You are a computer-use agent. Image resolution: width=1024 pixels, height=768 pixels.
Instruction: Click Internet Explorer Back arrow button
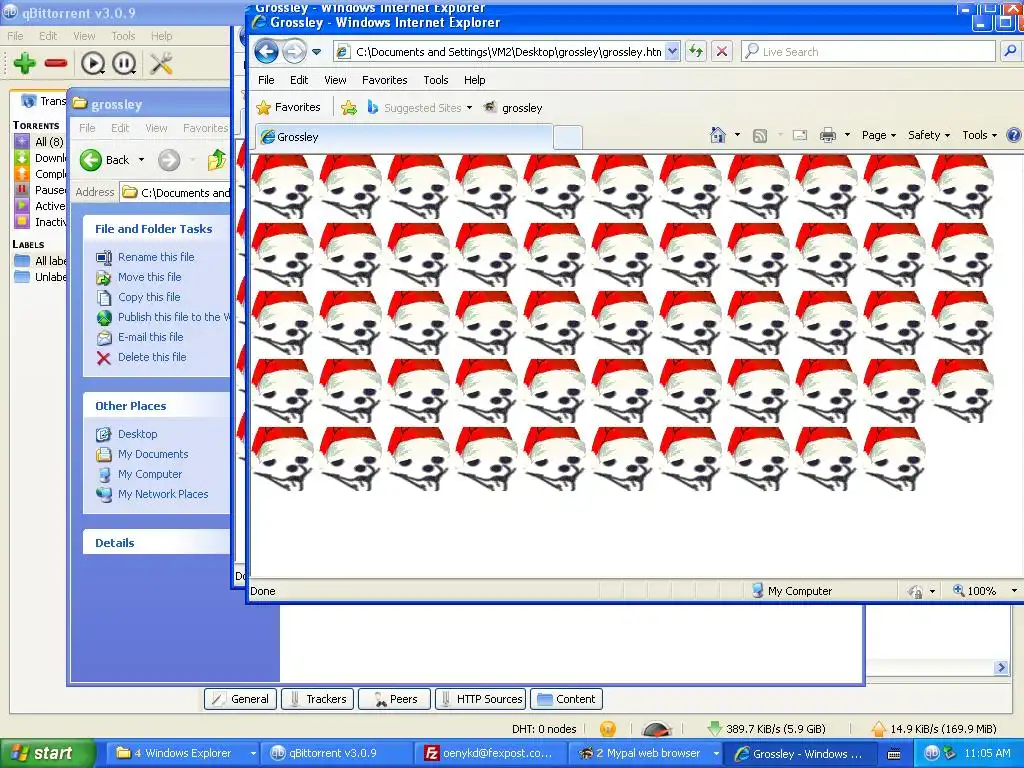(266, 52)
